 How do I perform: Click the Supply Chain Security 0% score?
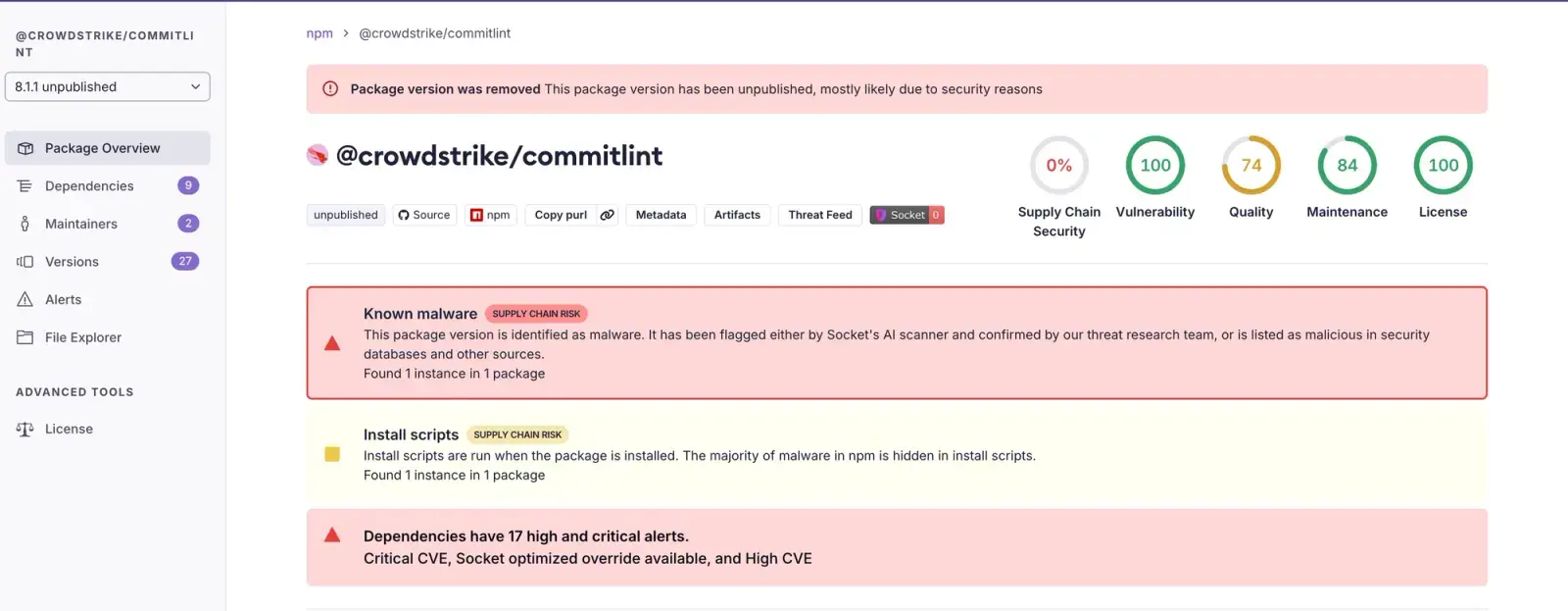[x=1059, y=166]
